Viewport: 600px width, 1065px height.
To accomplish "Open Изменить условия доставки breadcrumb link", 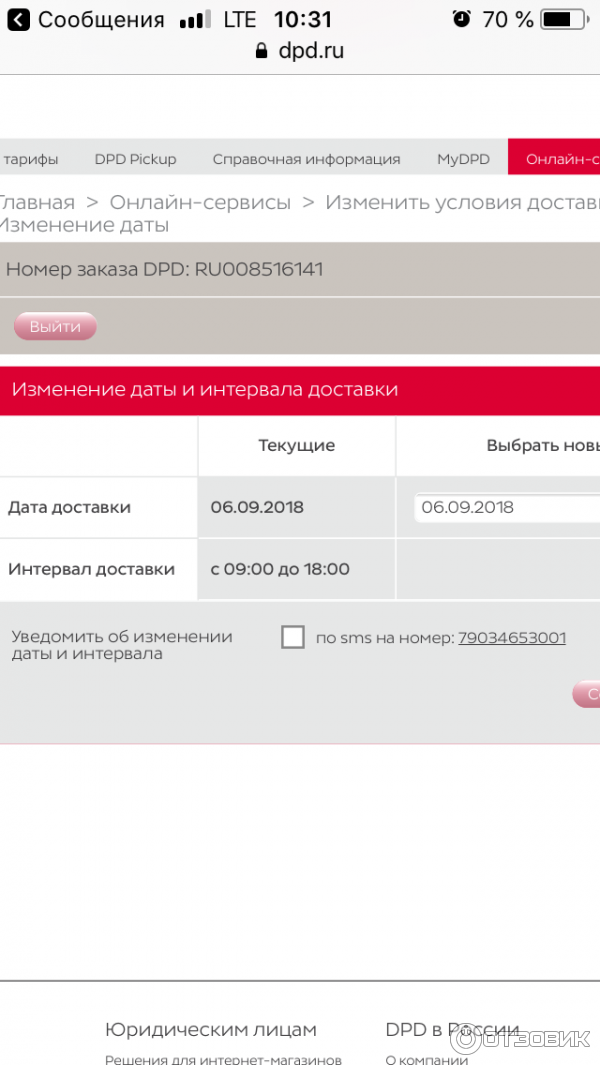I will click(x=462, y=202).
